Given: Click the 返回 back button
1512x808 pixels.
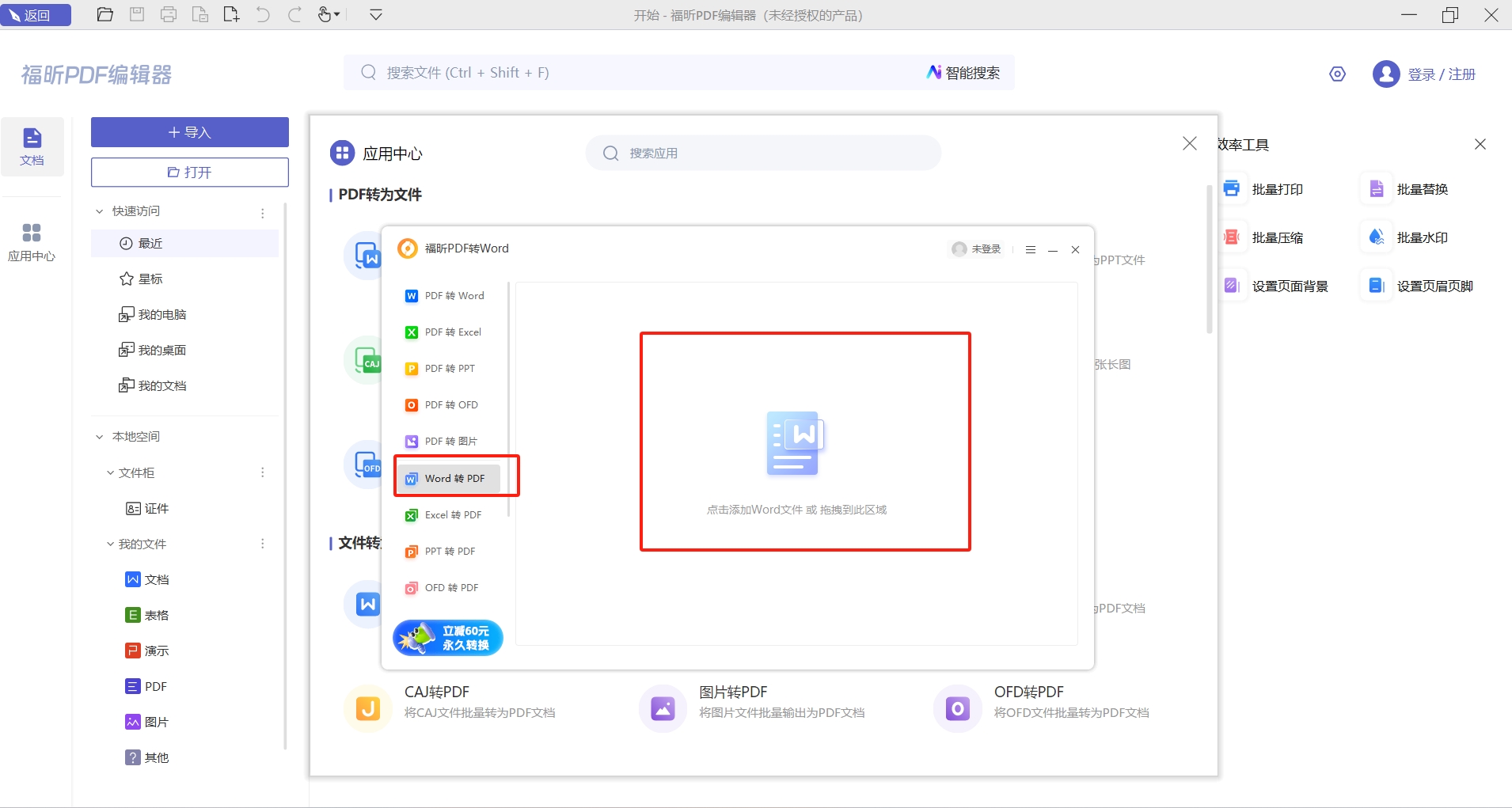Looking at the screenshot, I should [x=36, y=15].
